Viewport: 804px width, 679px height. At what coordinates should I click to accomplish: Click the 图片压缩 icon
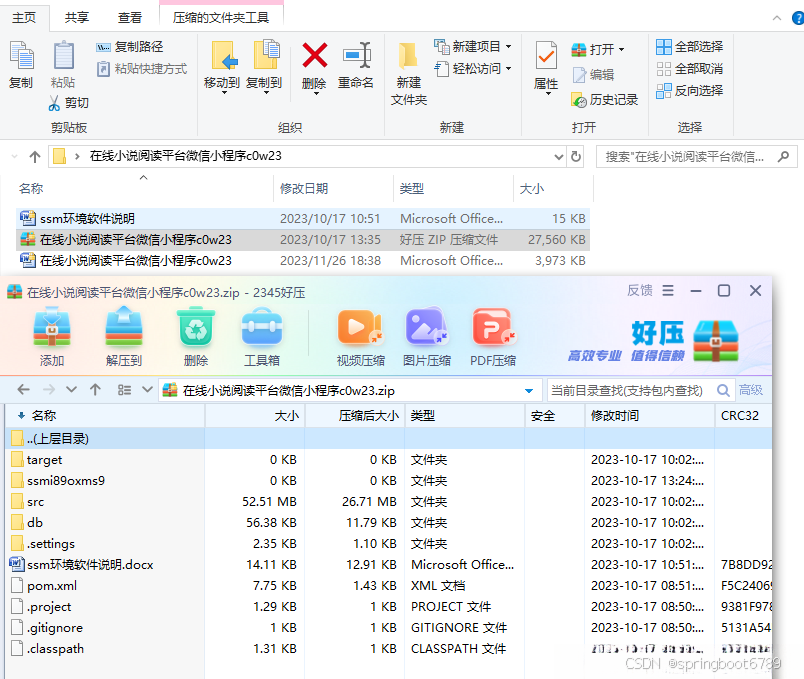[x=427, y=327]
